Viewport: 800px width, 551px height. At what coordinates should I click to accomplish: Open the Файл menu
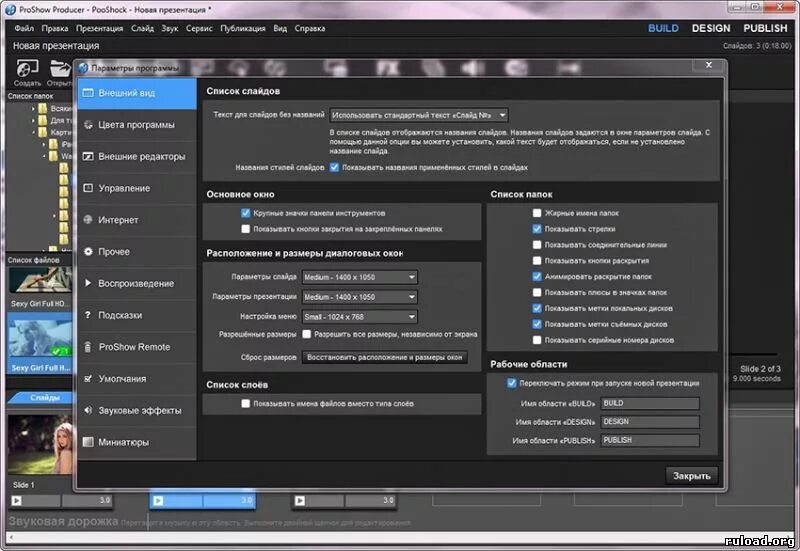point(24,28)
